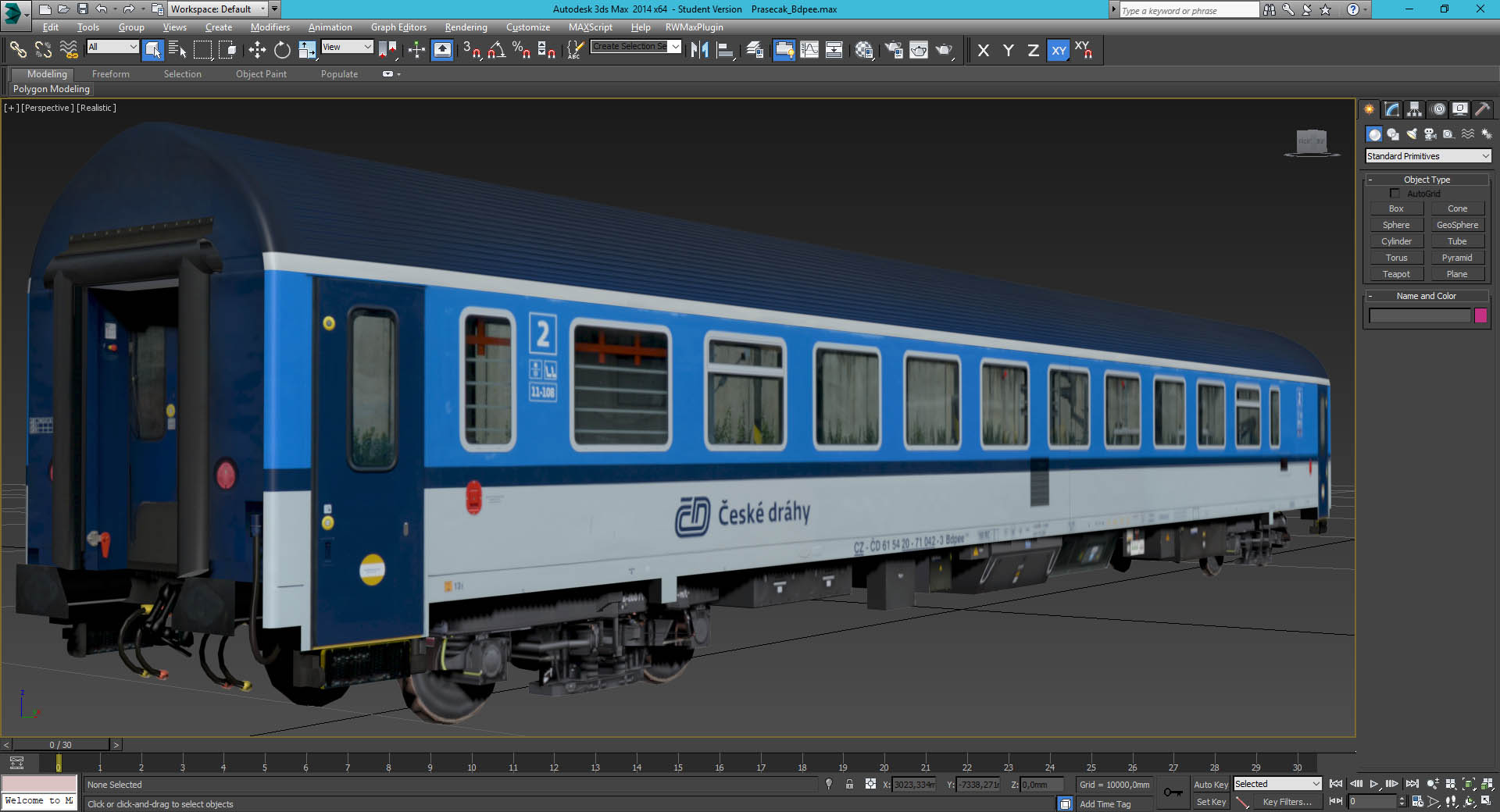Switch to Freeform ribbon tab

tap(111, 74)
